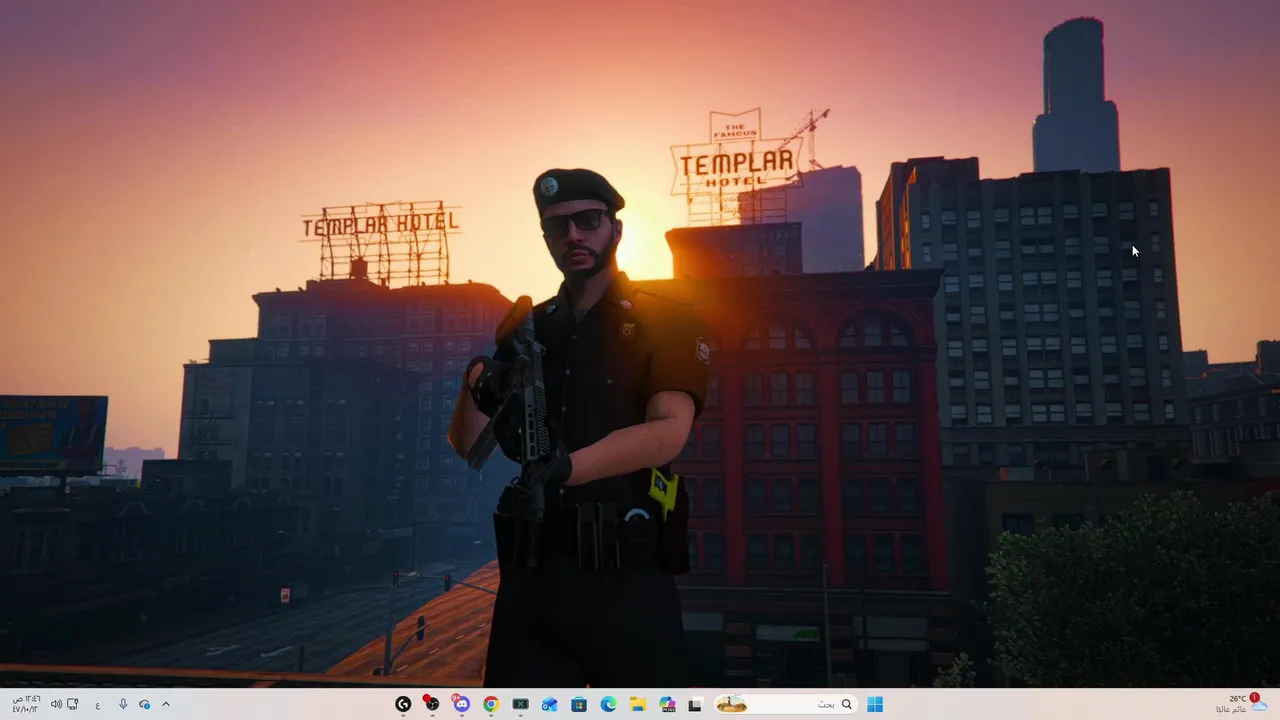Click the OneDrive cloud tray icon
Viewport: 1280px width, 720px height.
pyautogui.click(x=144, y=704)
